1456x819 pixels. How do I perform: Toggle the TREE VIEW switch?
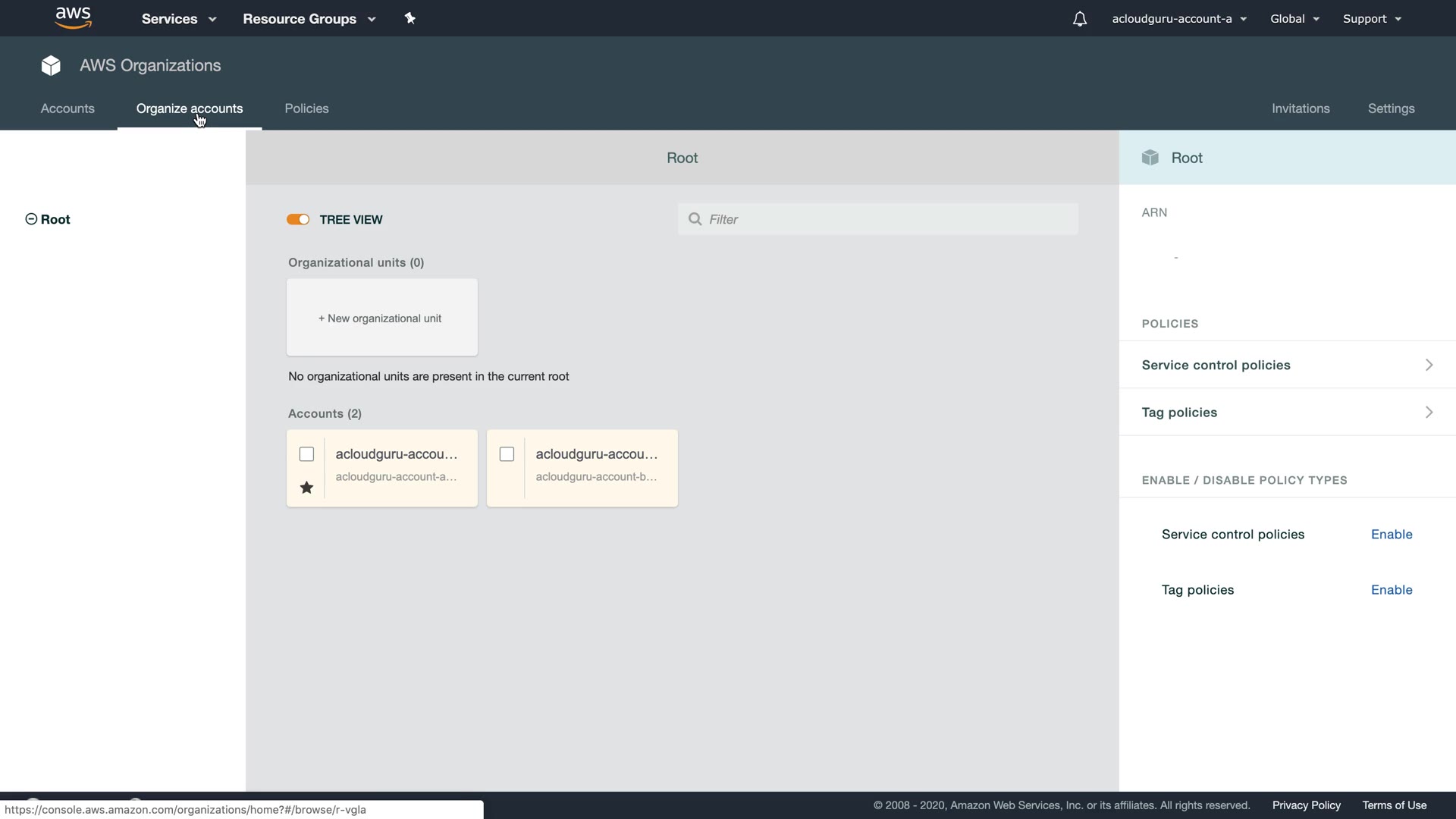tap(298, 219)
